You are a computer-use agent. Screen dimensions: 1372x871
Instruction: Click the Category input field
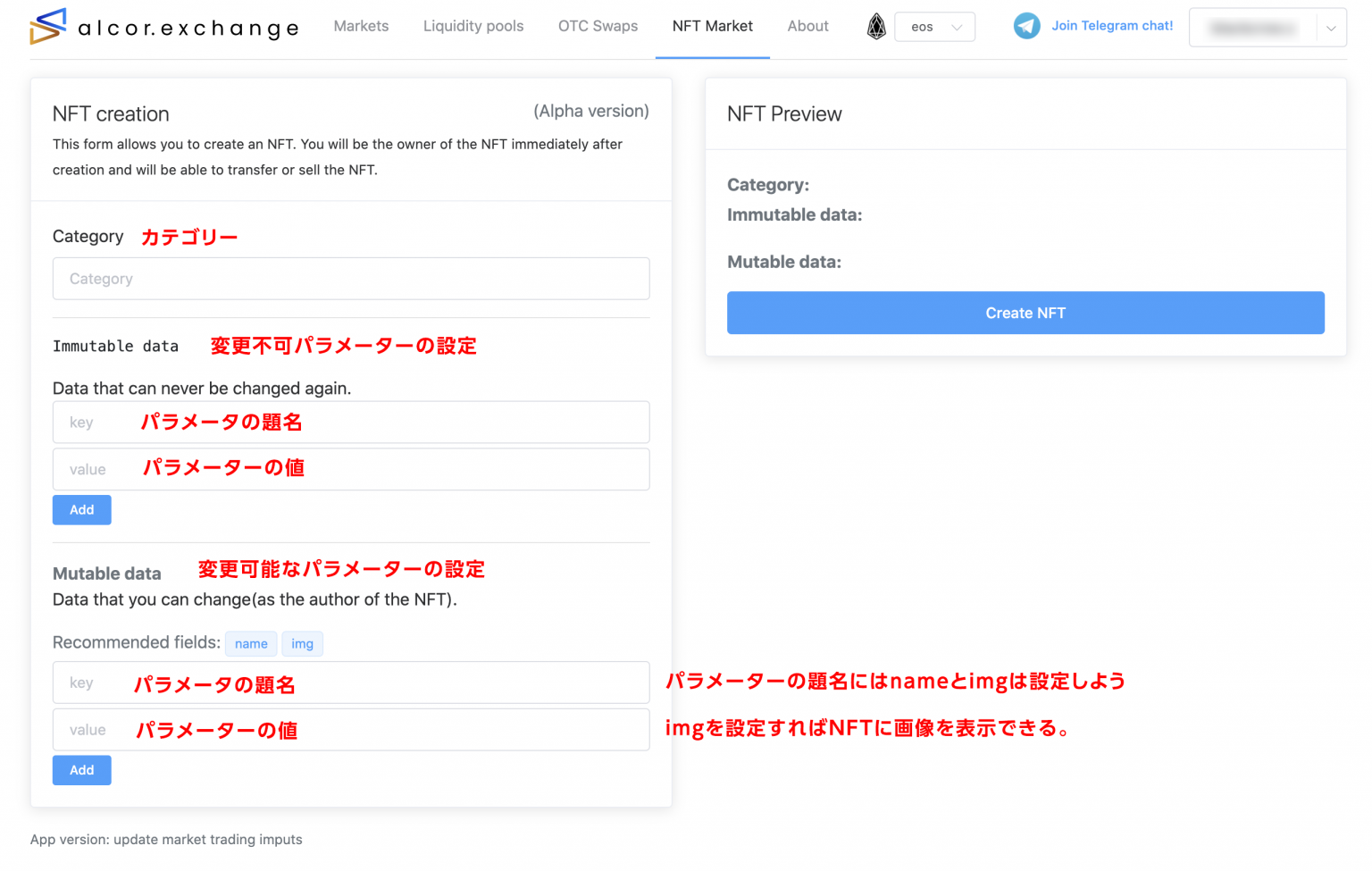pos(351,278)
